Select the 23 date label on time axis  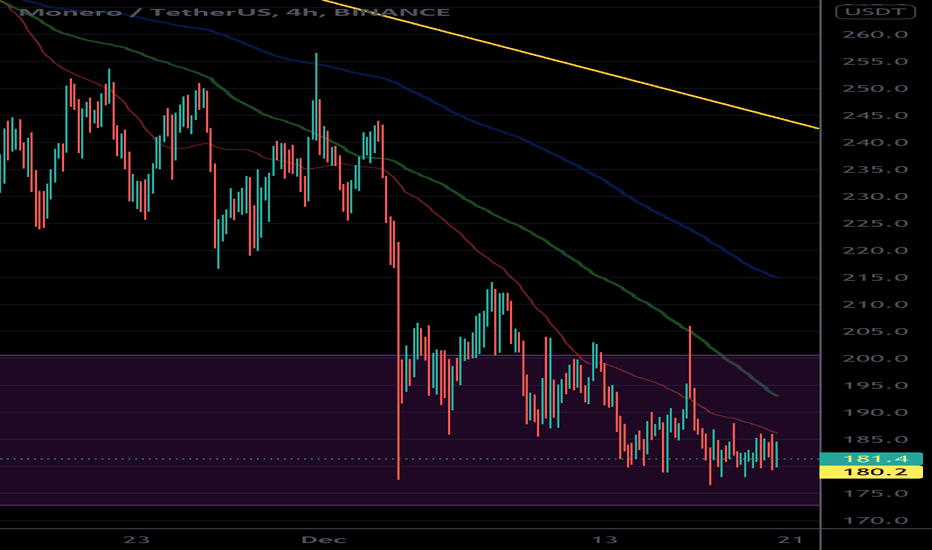tap(136, 540)
